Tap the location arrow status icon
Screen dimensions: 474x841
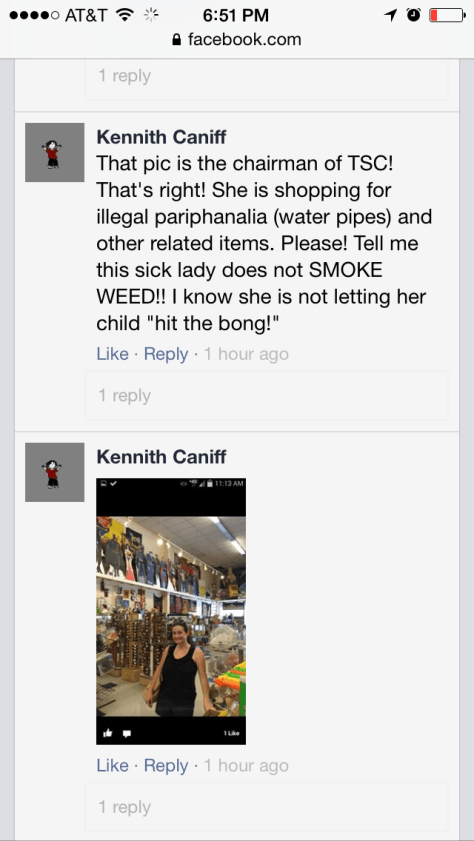click(391, 16)
